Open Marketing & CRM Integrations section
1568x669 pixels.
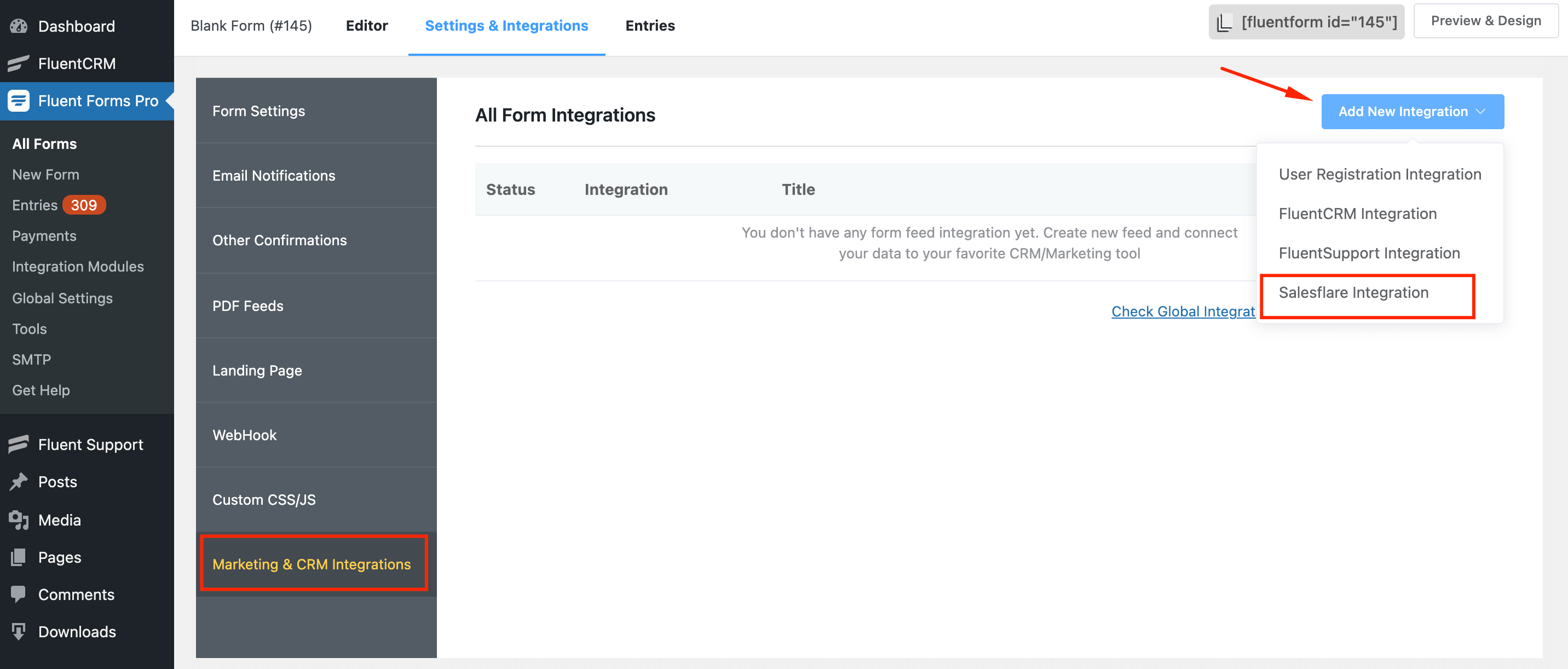[316, 564]
